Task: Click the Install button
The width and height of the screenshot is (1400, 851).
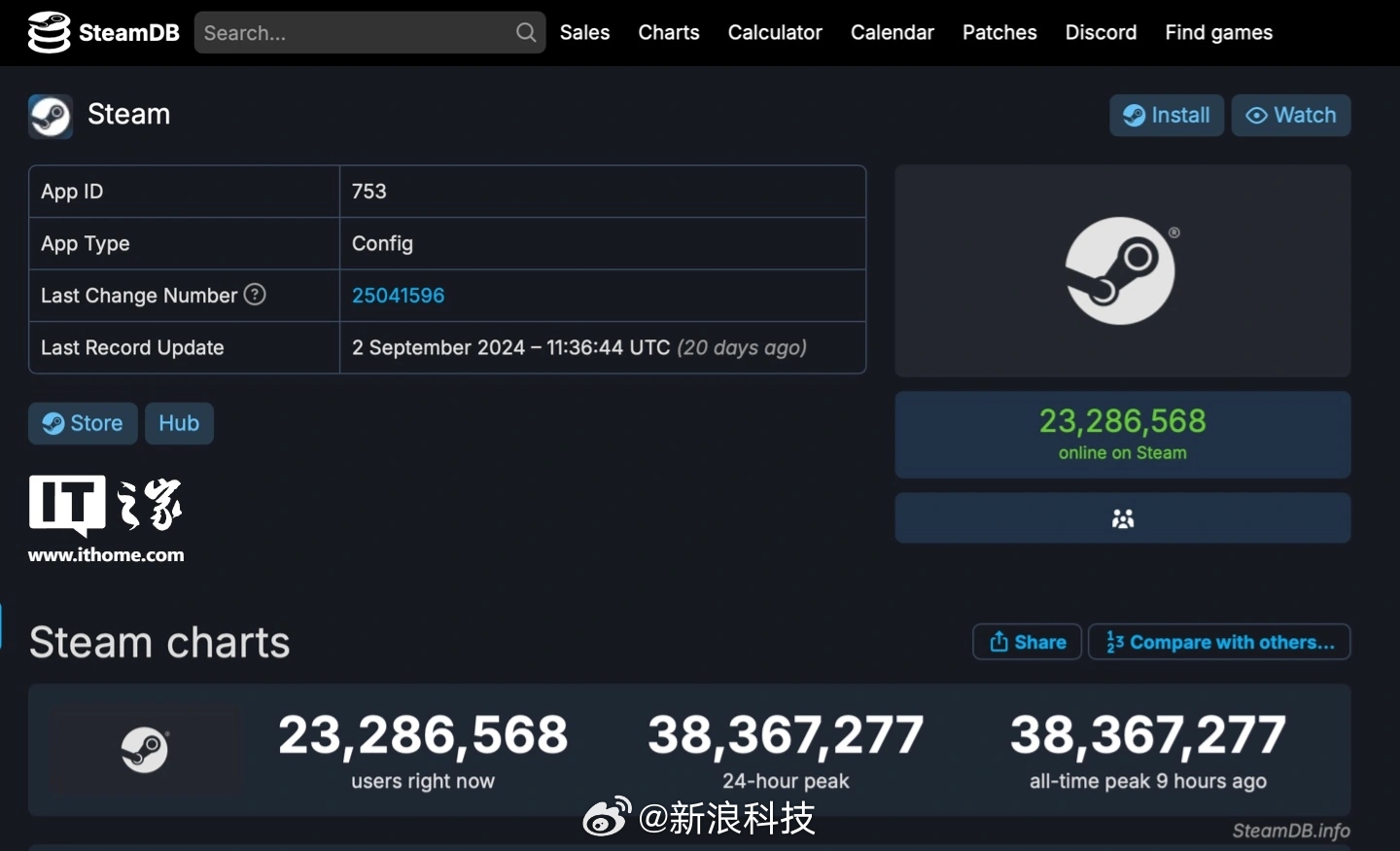Action: tap(1167, 115)
